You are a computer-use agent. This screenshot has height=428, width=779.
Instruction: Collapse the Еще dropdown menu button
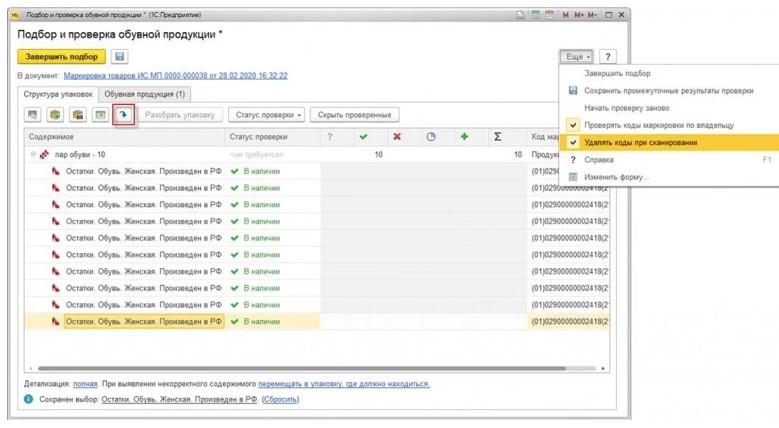pos(576,57)
